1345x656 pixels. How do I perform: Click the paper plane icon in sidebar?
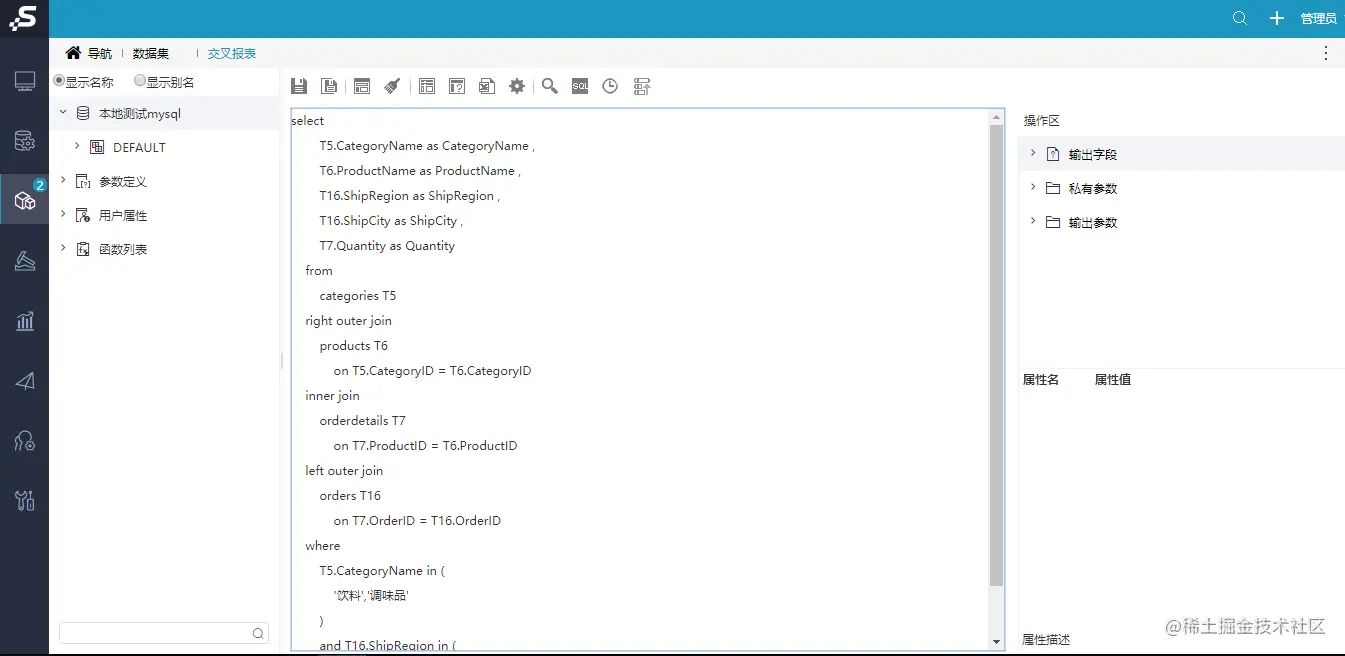tap(25, 381)
